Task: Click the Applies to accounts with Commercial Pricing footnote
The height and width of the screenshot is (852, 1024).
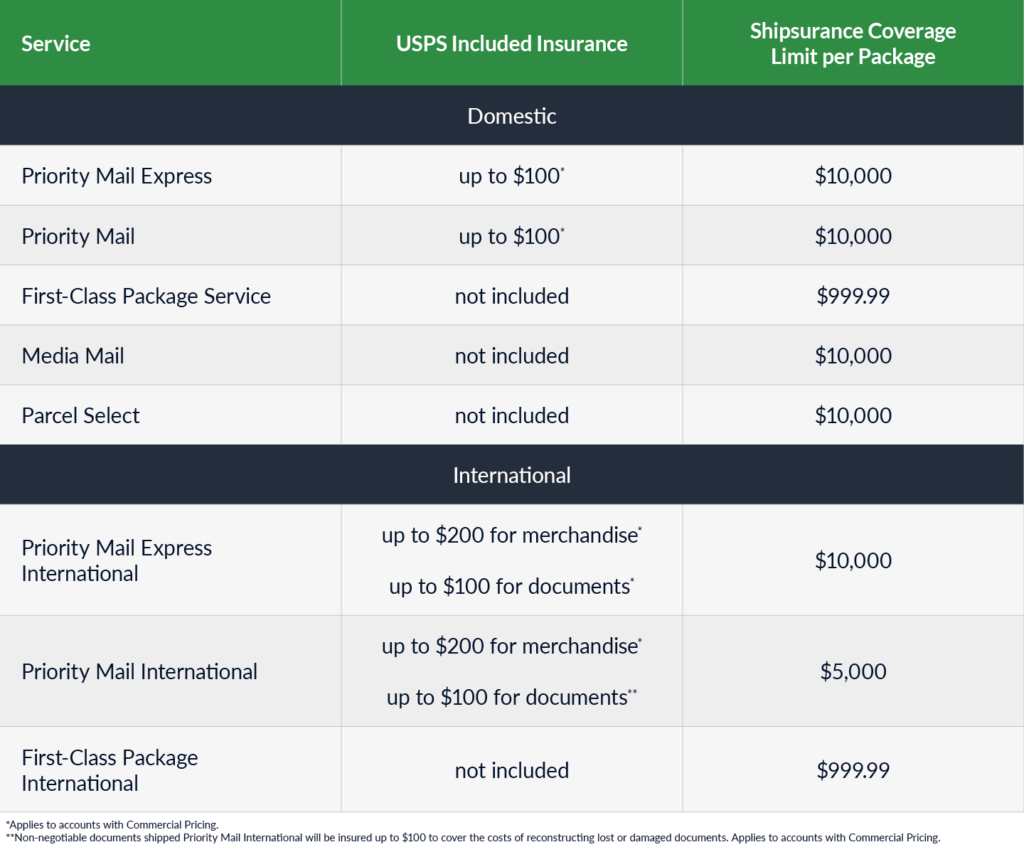Action: (112, 824)
